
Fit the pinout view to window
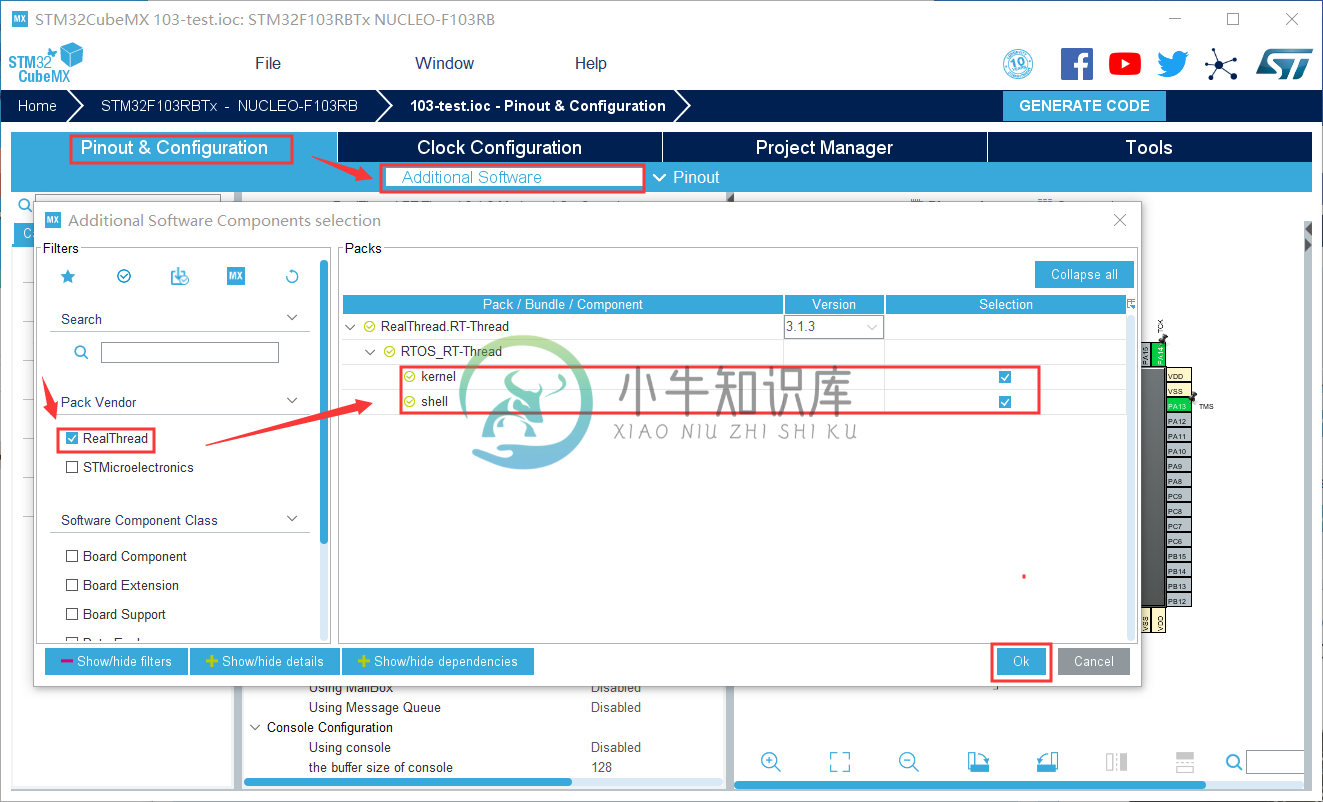point(840,762)
